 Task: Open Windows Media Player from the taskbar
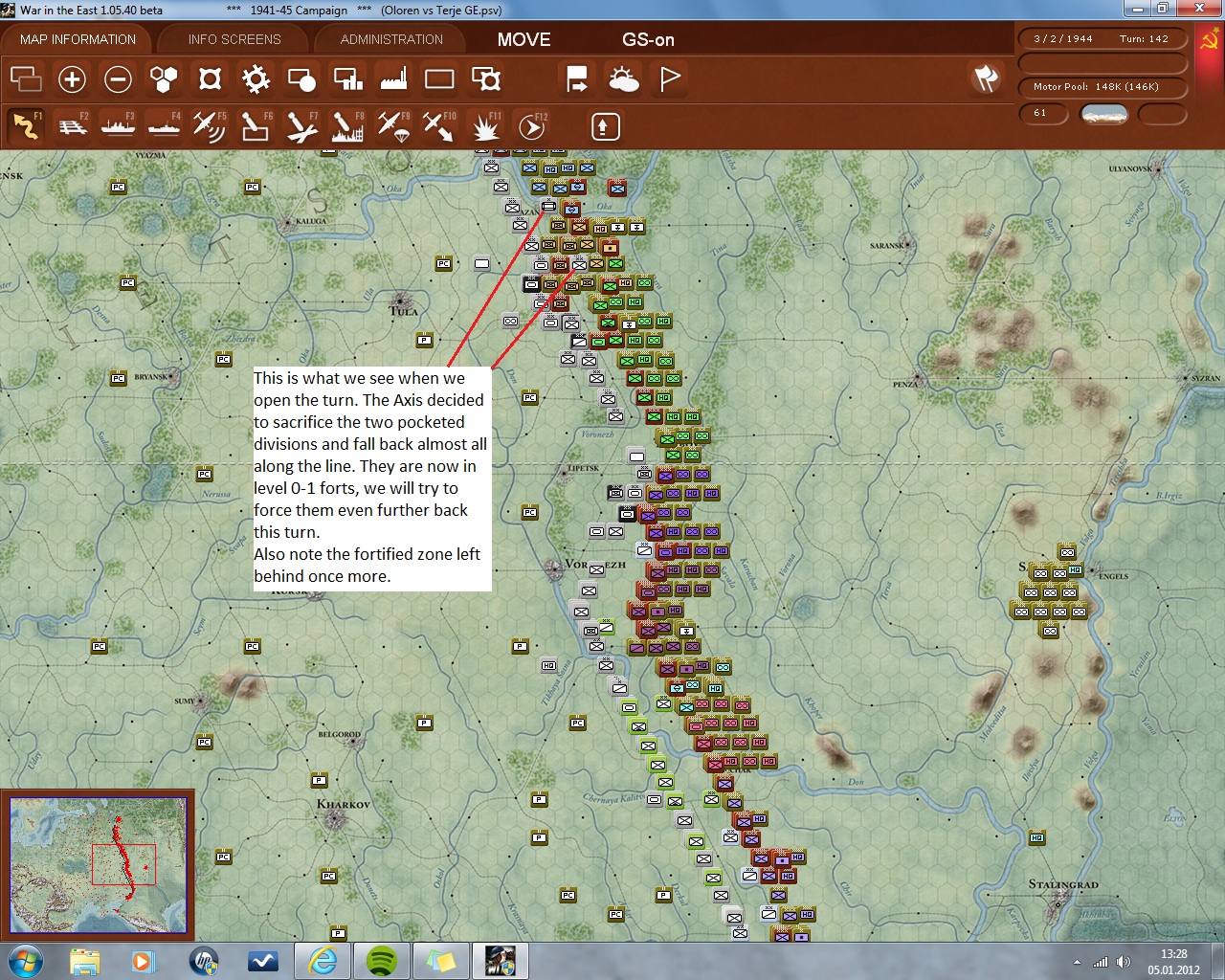pos(143,961)
